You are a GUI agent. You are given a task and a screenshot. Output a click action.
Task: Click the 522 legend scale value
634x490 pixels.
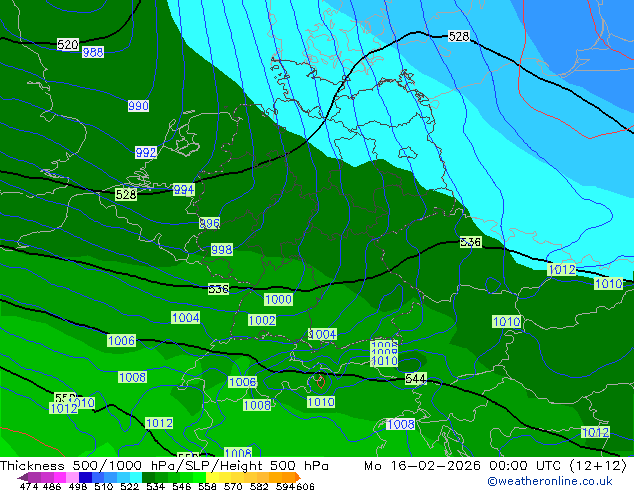tap(129, 486)
